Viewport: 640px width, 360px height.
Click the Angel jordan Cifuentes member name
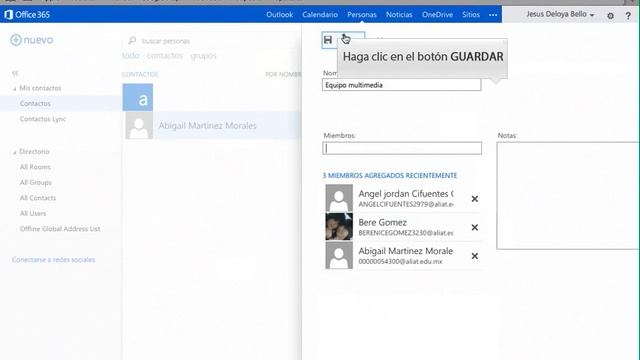(406, 194)
